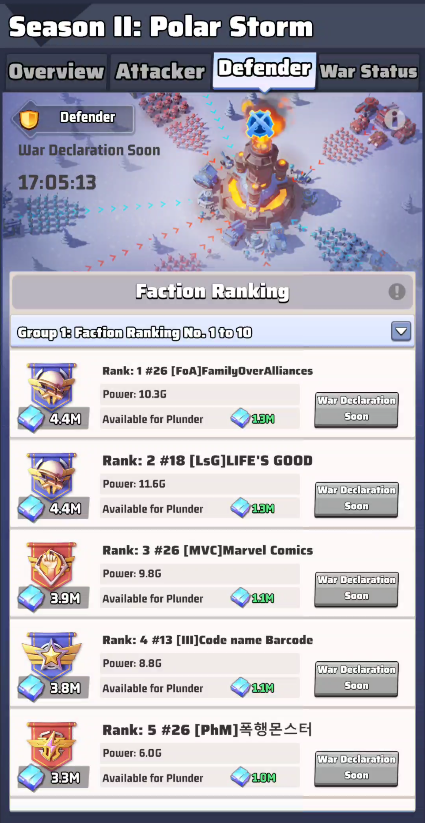Tap the gold shield Defender badge icon
Image resolution: width=425 pixels, height=823 pixels.
pos(29,119)
